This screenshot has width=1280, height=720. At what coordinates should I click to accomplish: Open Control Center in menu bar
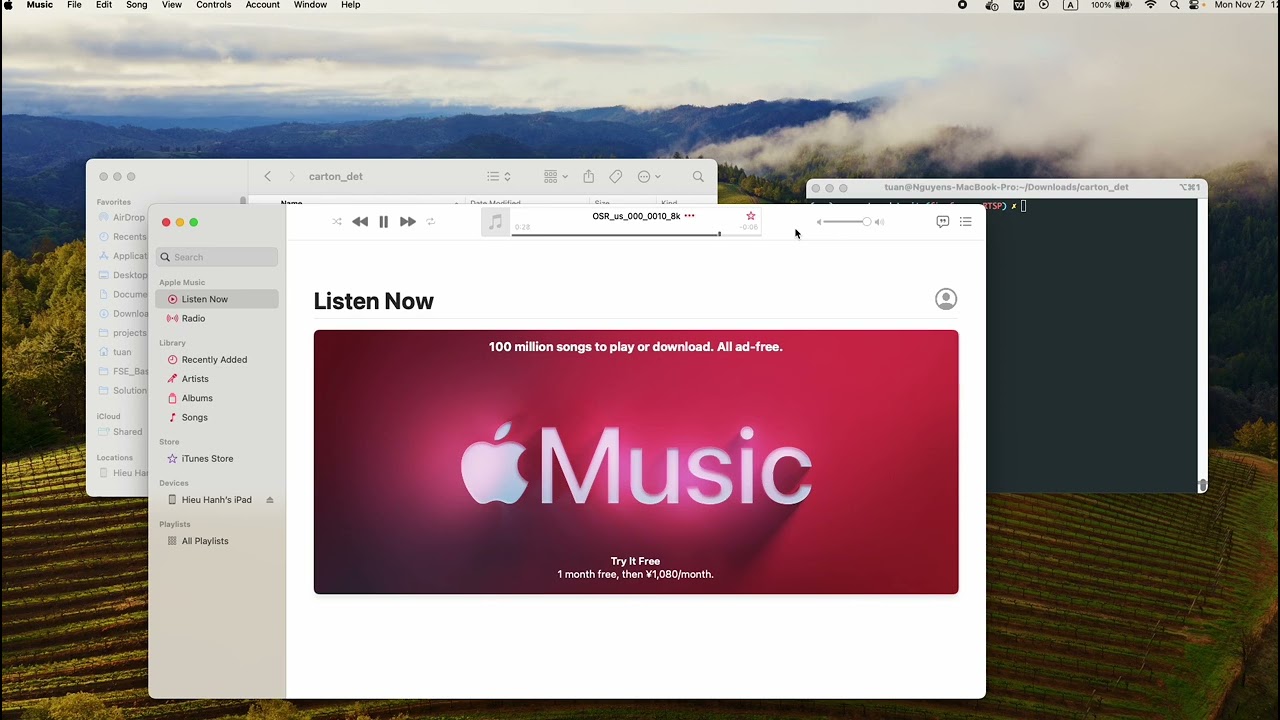tap(1195, 5)
